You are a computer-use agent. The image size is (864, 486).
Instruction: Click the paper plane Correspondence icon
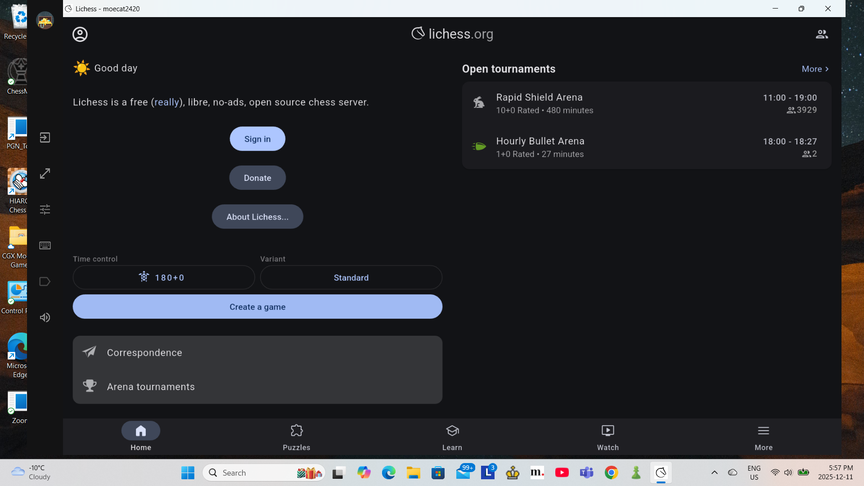89,352
